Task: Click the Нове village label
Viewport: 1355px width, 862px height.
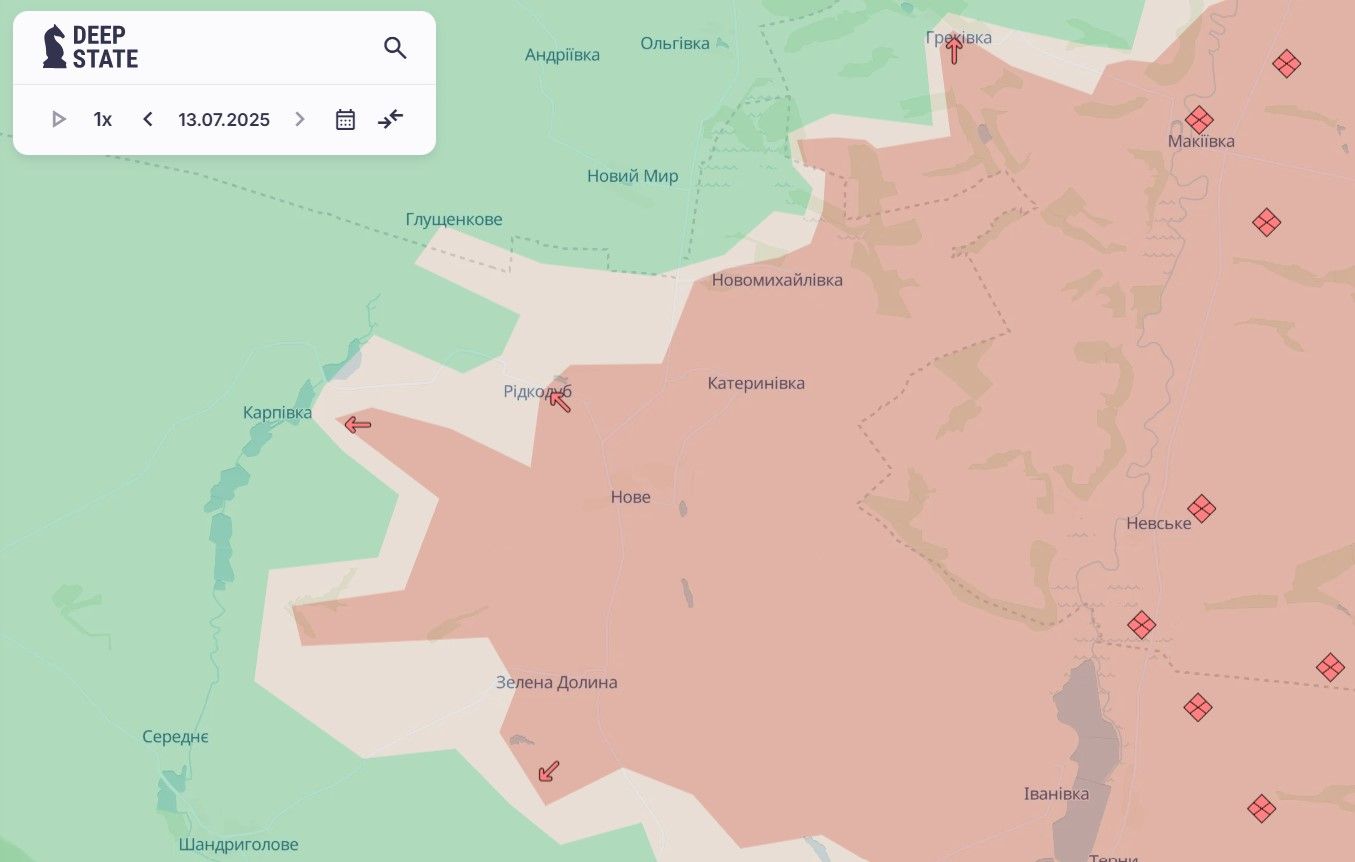Action: click(x=630, y=497)
